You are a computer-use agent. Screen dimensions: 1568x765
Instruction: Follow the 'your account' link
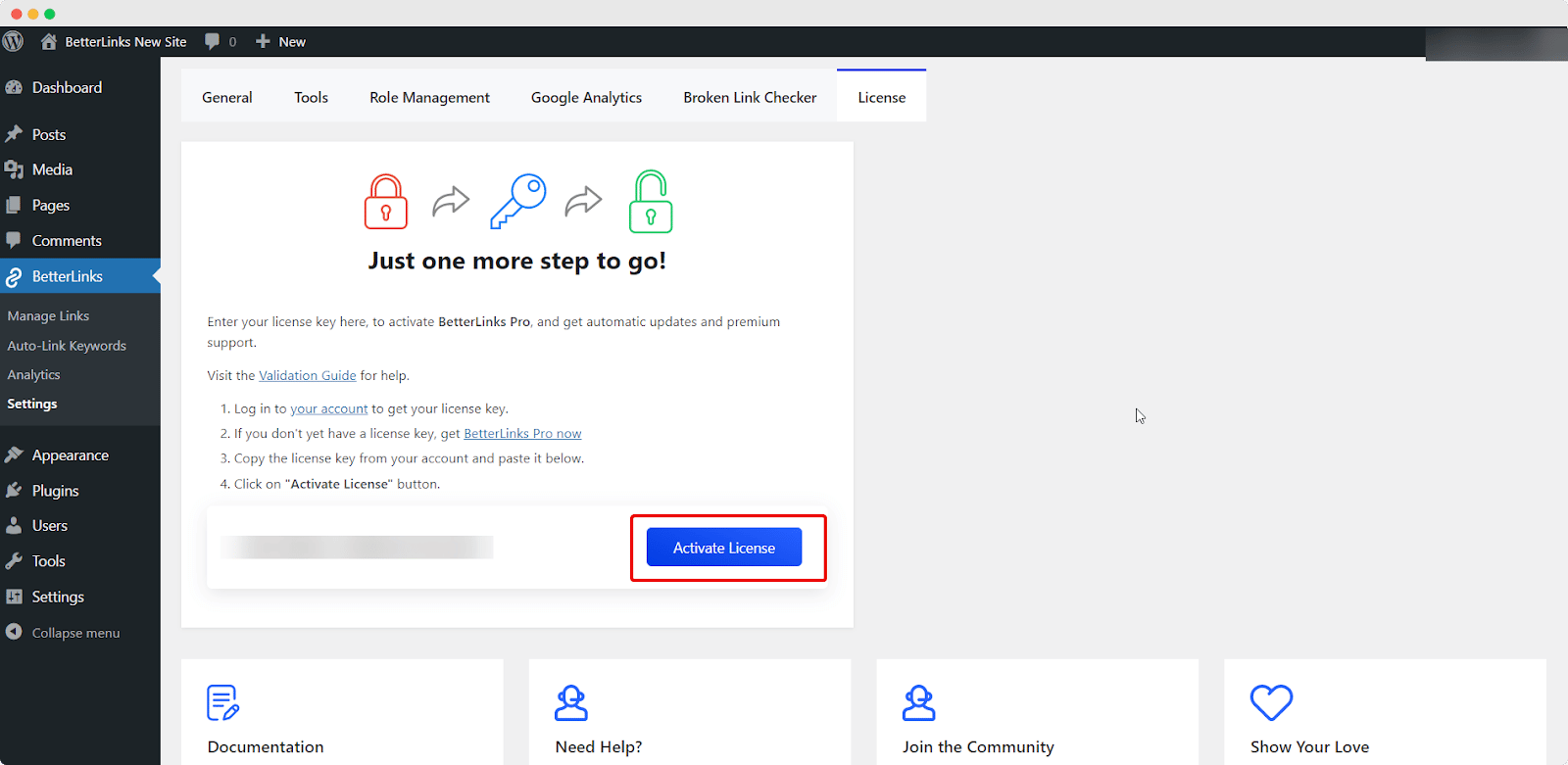pyautogui.click(x=328, y=408)
